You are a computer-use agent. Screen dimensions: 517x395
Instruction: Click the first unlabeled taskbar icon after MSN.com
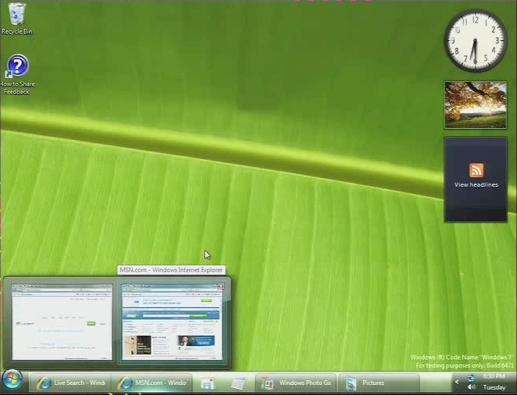point(208,383)
